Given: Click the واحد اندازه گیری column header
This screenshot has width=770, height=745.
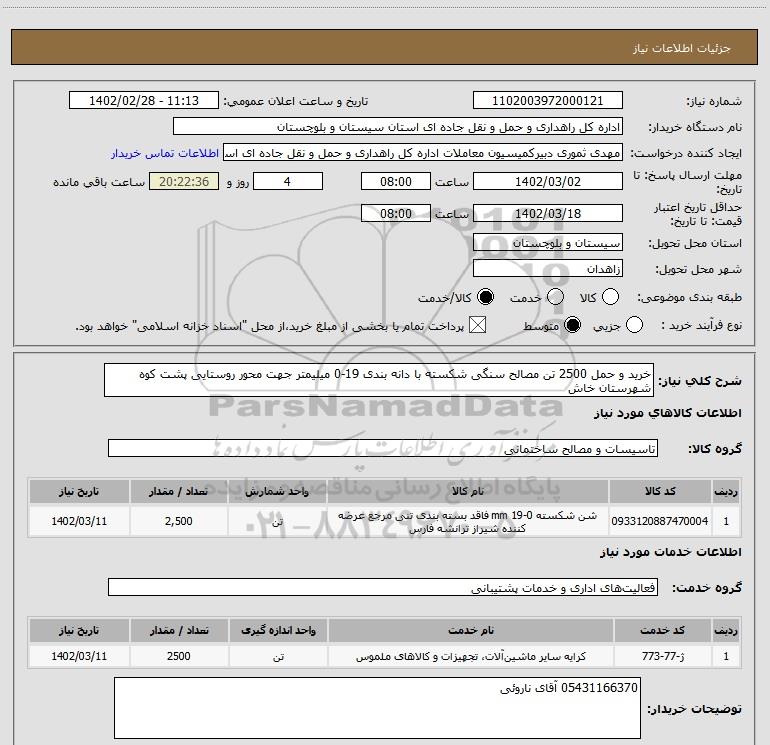Looking at the screenshot, I should click(278, 630).
